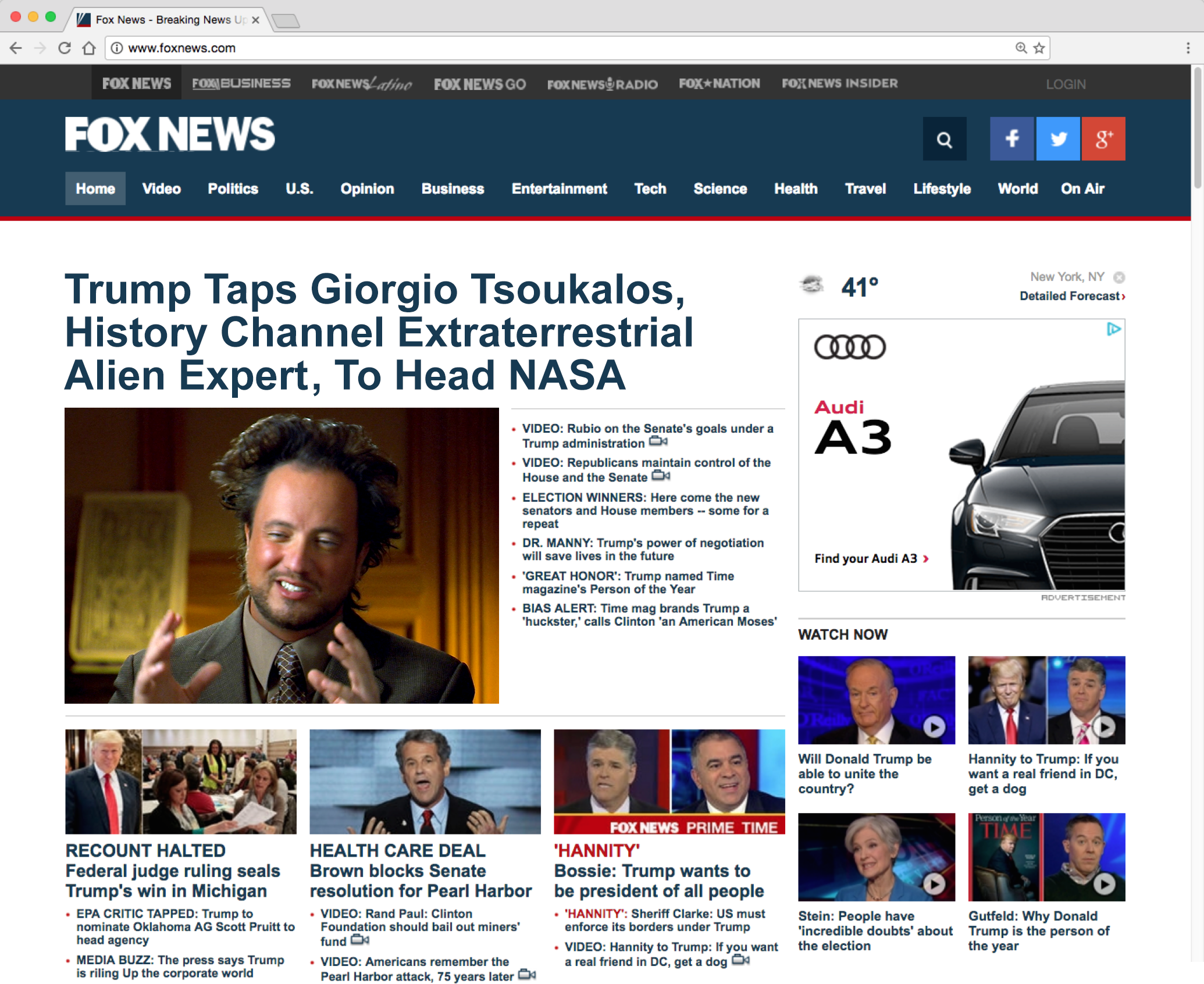The width and height of the screenshot is (1204, 984).
Task: Click the browser forward arrow
Action: point(40,48)
